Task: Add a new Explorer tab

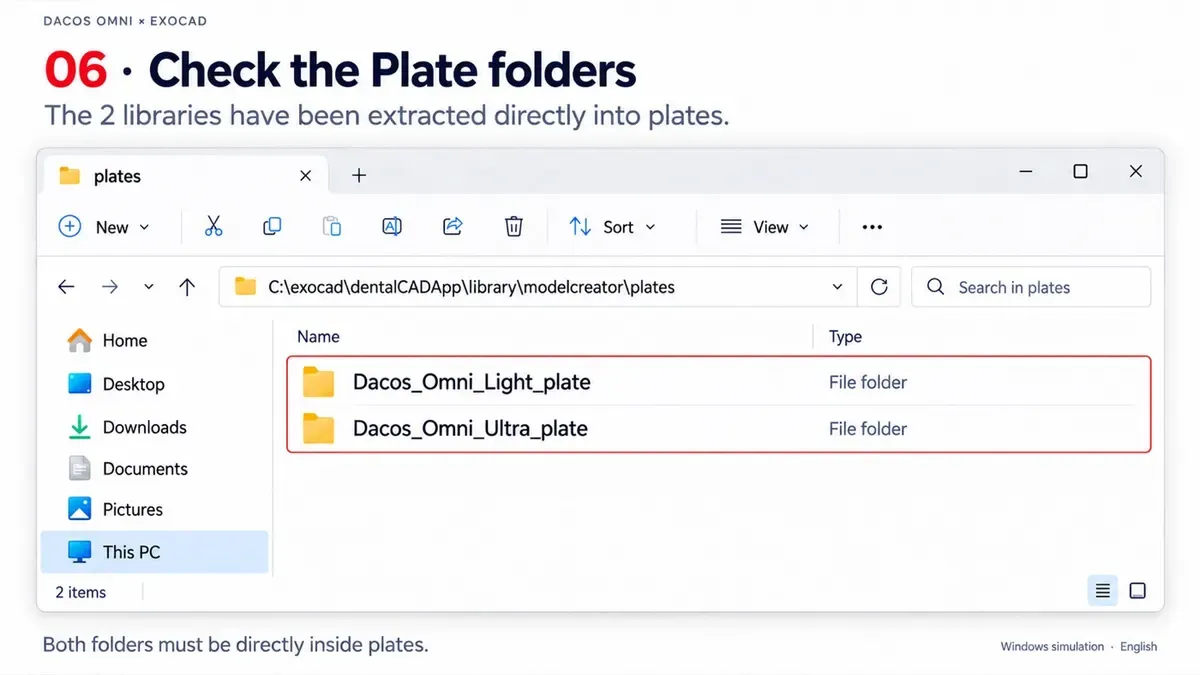Action: [x=359, y=176]
